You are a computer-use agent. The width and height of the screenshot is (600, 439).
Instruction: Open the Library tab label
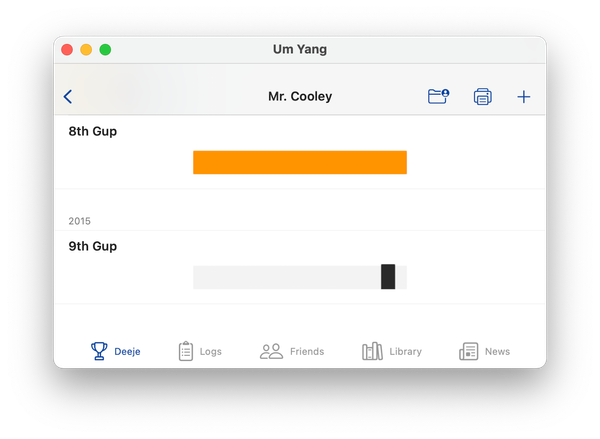[406, 351]
